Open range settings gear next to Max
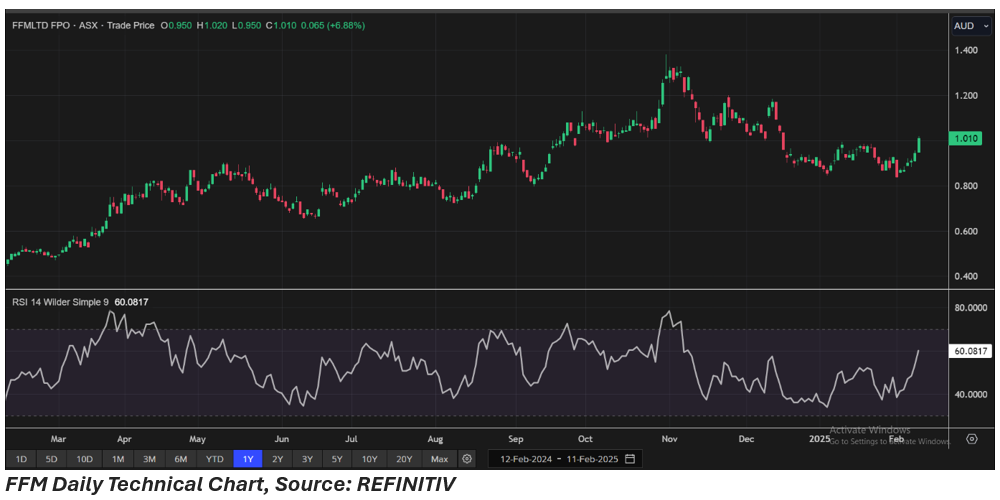 coord(467,459)
